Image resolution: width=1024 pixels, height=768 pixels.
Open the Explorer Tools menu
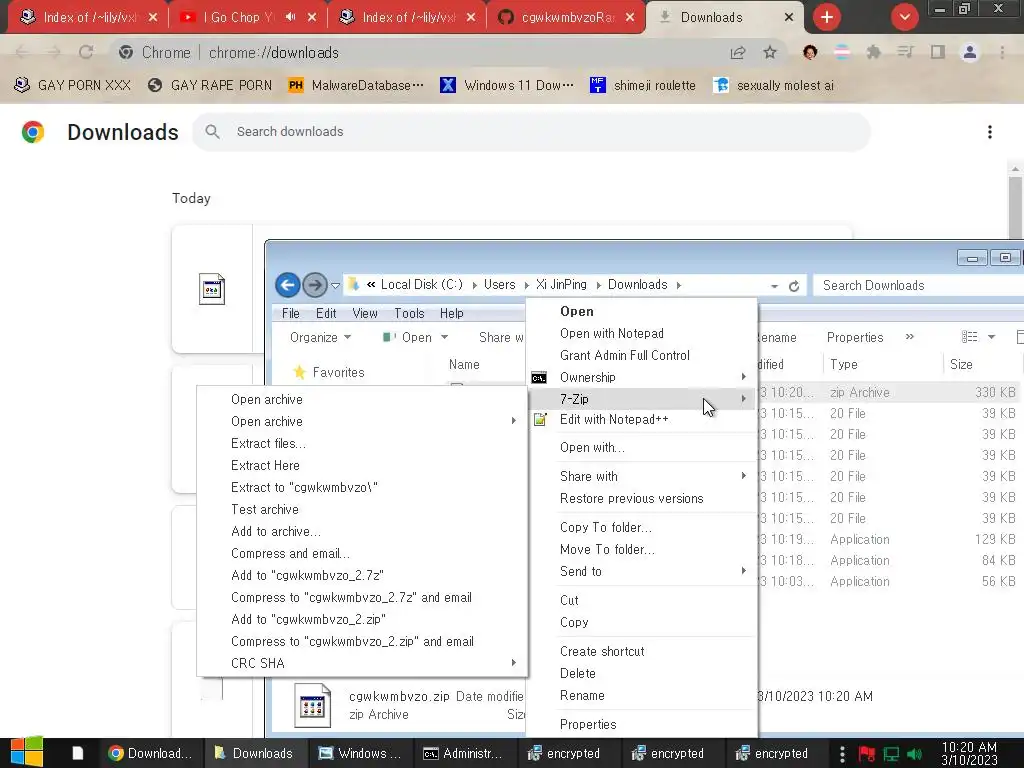tap(409, 313)
